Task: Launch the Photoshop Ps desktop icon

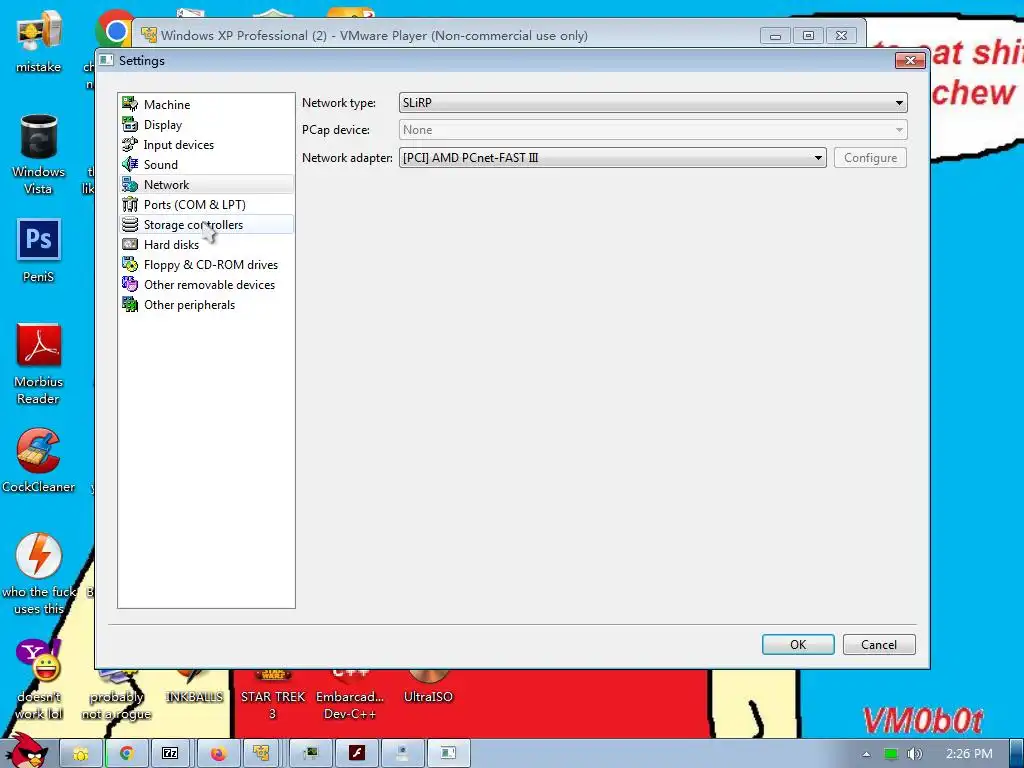Action: pyautogui.click(x=39, y=251)
